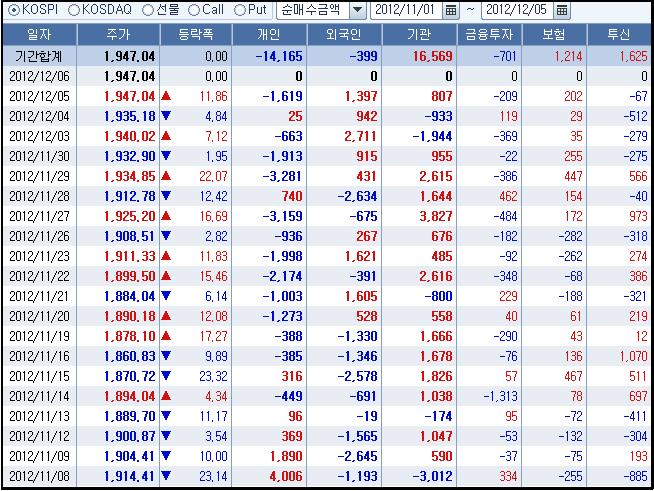Select the 투신 value 1,070 cell
This screenshot has height=491, width=654.
pos(634,356)
